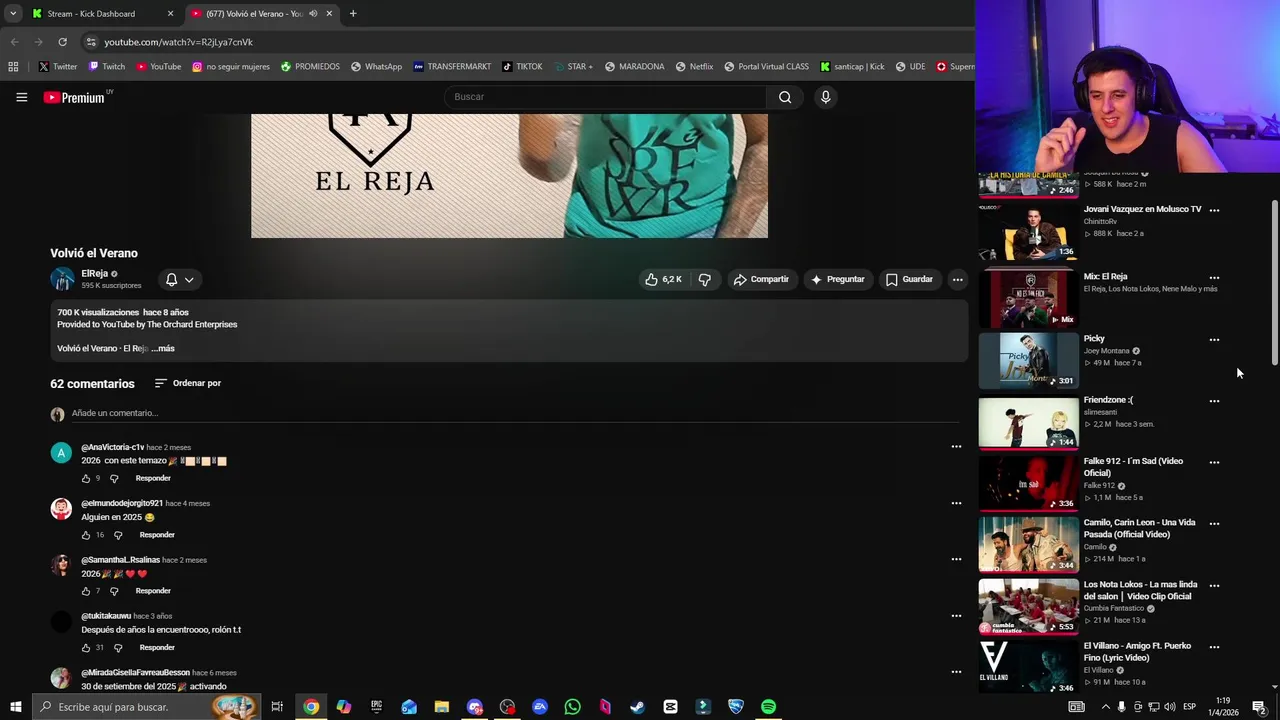
Task: Reply to the 2026 con este temazo comment
Action: point(153,478)
